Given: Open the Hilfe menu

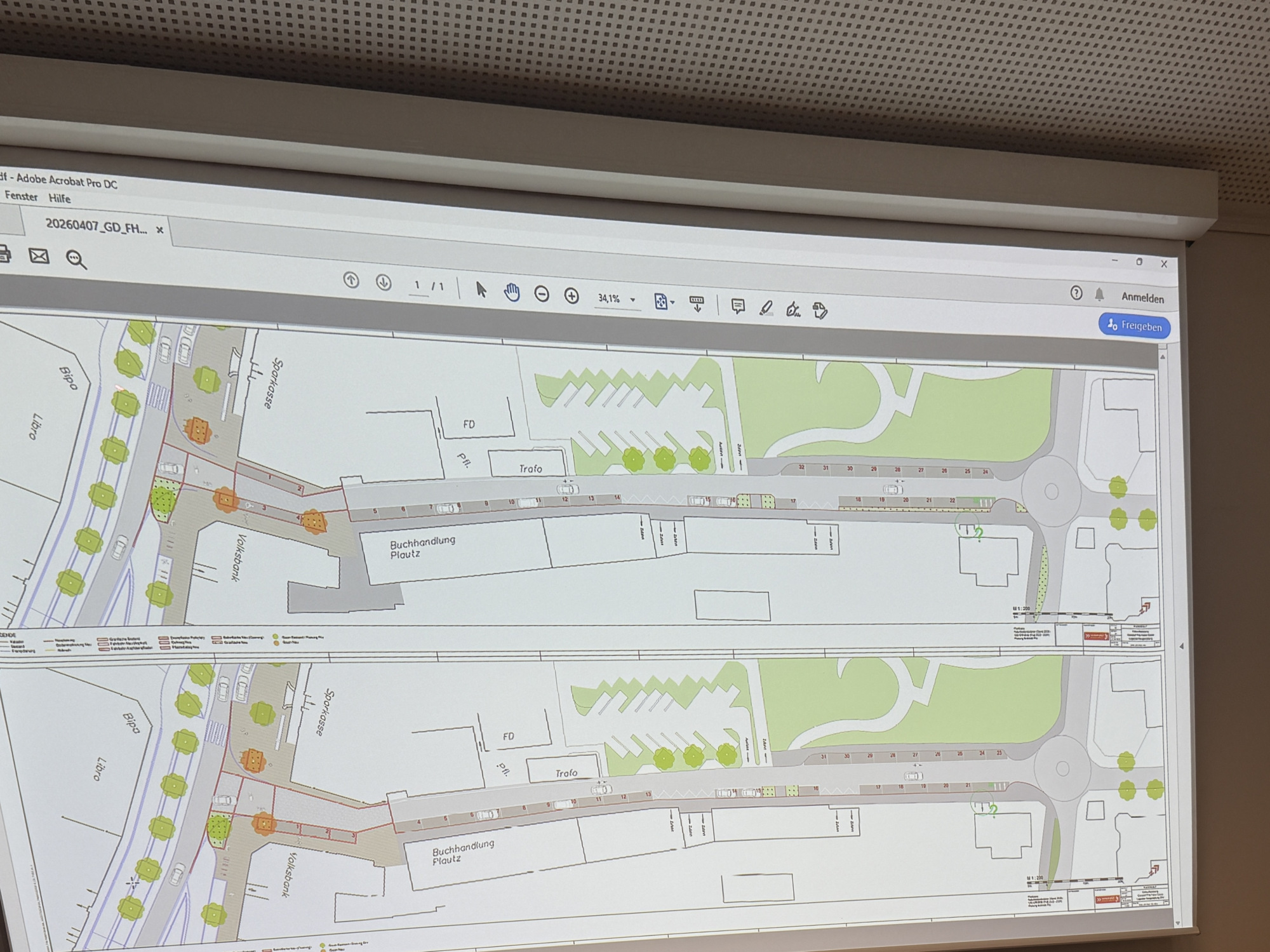Looking at the screenshot, I should coord(60,199).
